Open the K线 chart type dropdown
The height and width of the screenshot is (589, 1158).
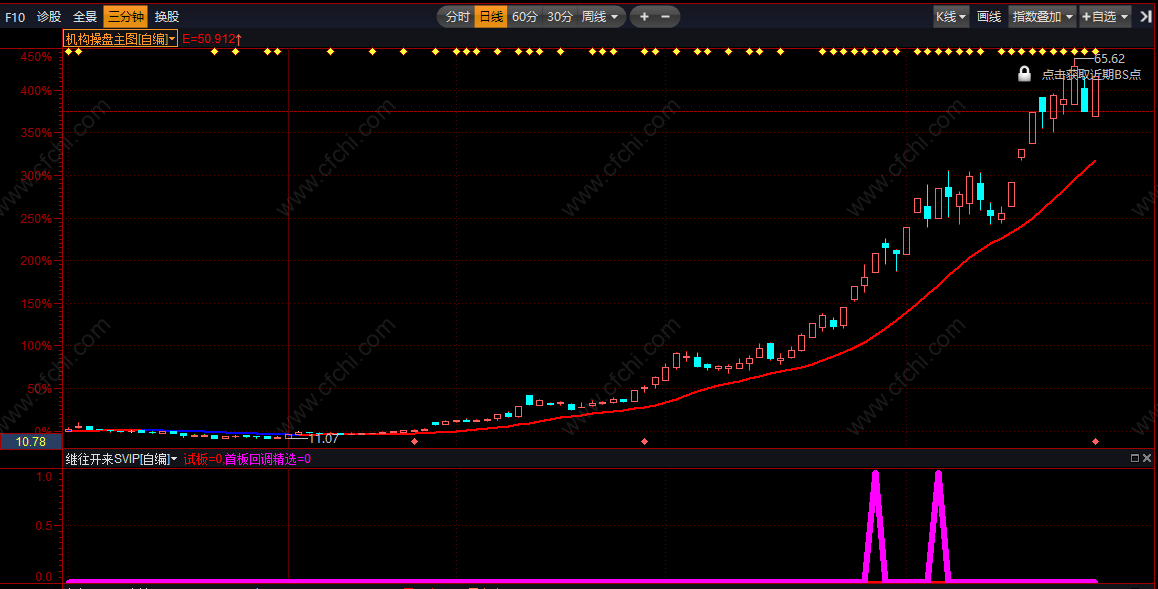950,16
